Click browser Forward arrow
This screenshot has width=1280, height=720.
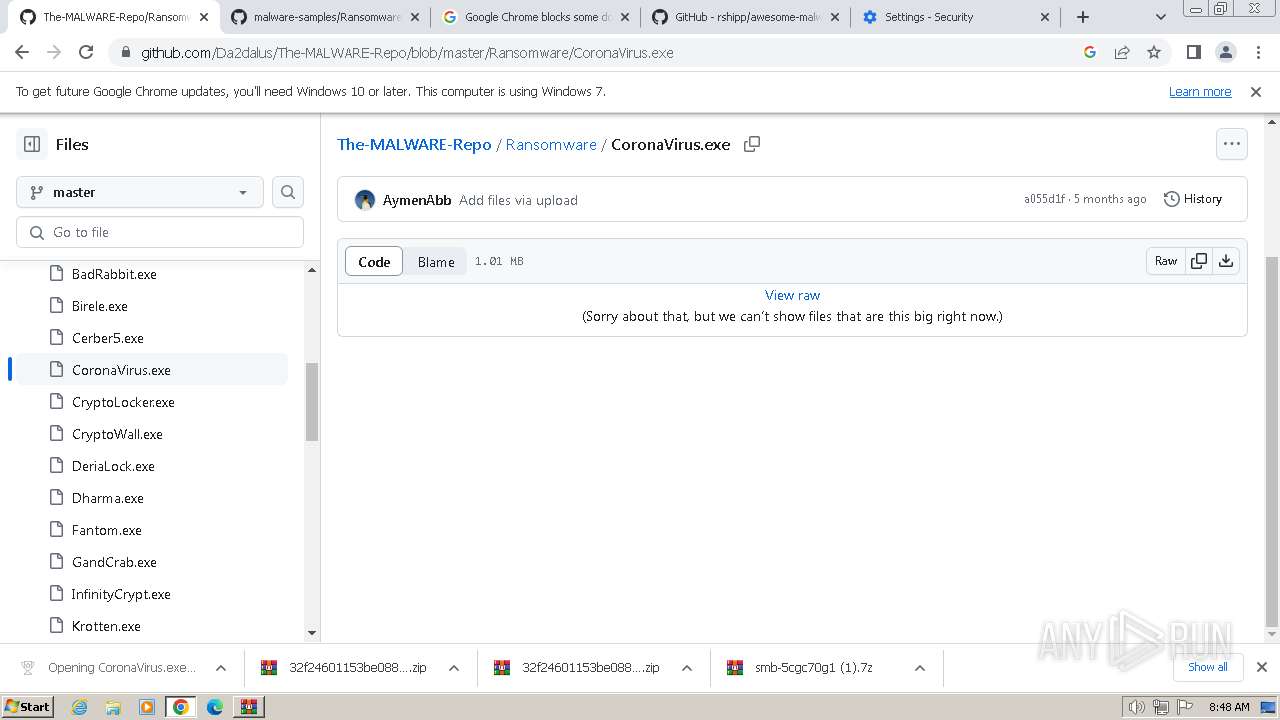pyautogui.click(x=54, y=52)
